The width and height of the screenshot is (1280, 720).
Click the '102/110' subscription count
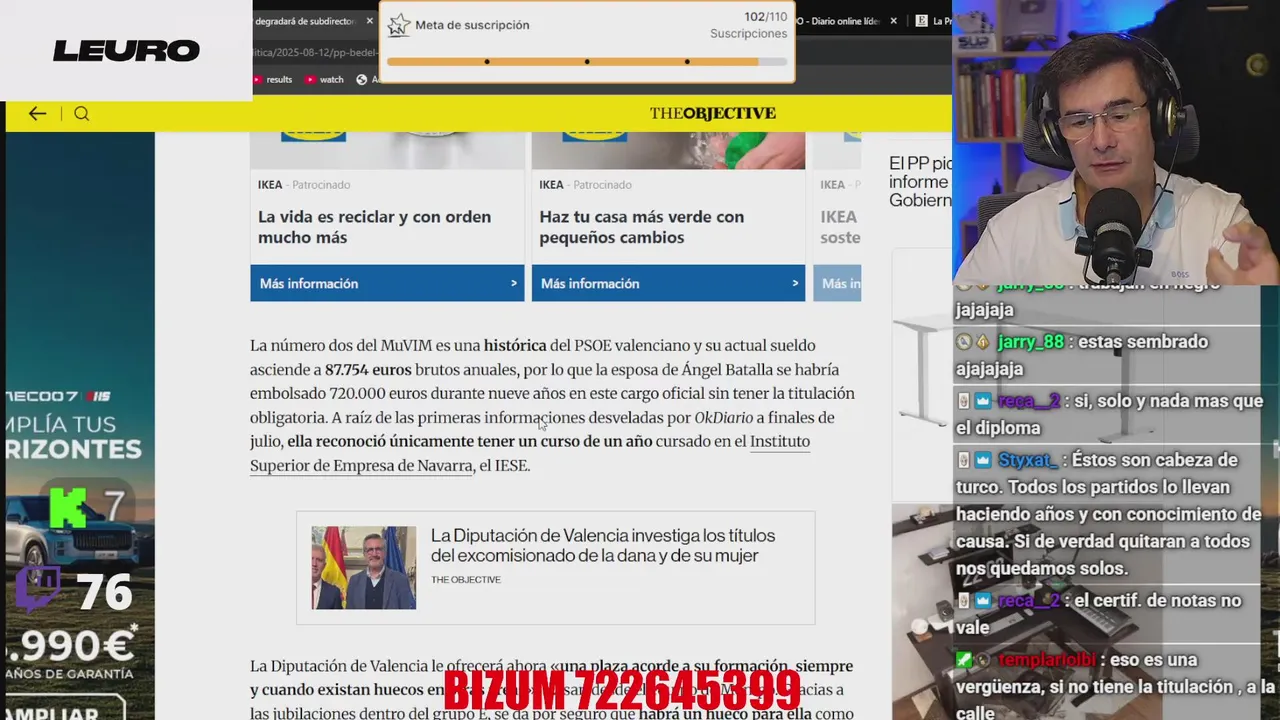765,17
